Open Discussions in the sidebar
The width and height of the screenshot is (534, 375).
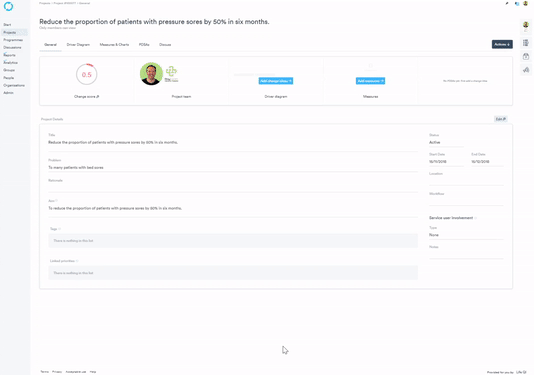(12, 47)
